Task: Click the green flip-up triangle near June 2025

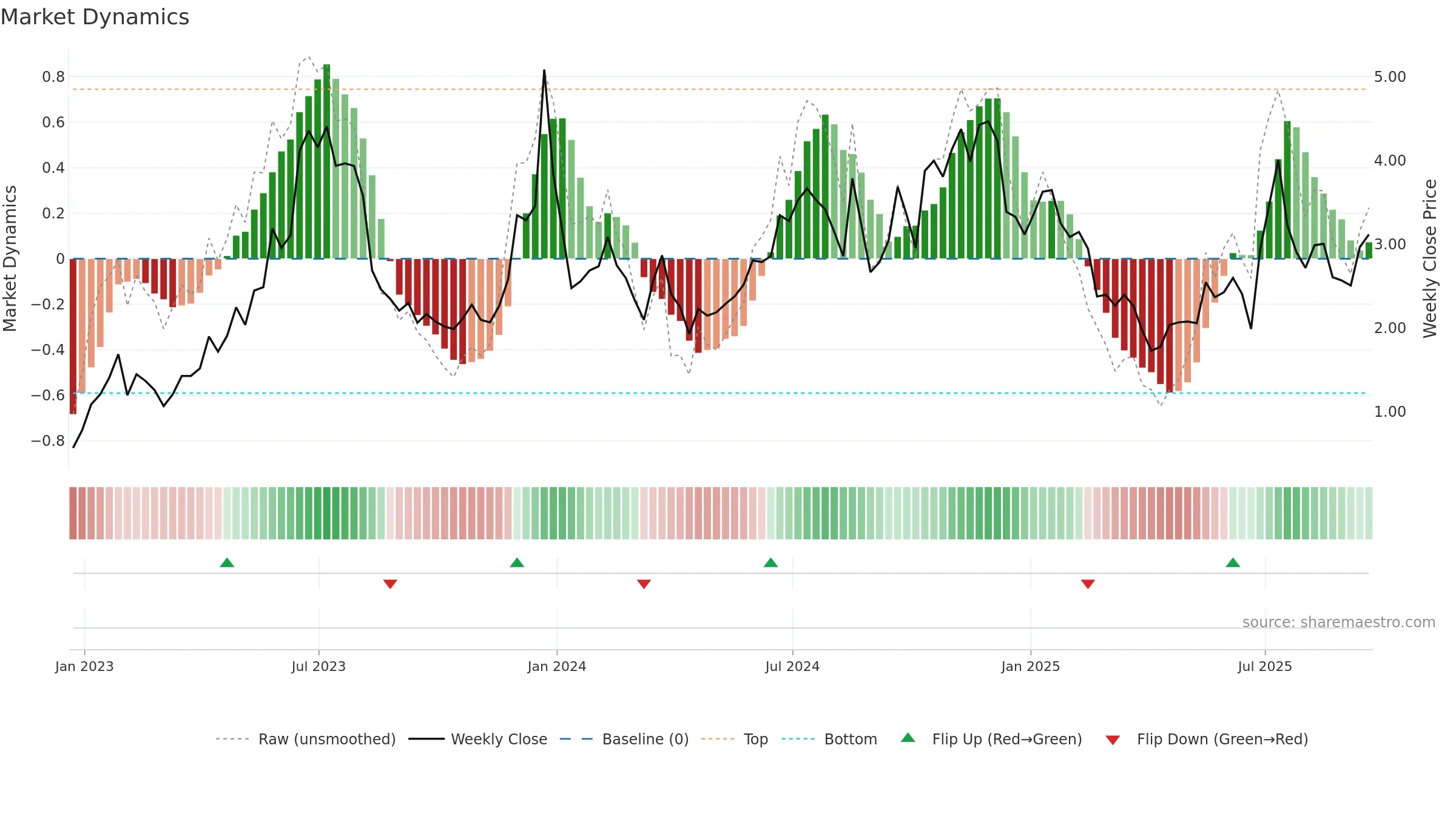Action: 1233,562
